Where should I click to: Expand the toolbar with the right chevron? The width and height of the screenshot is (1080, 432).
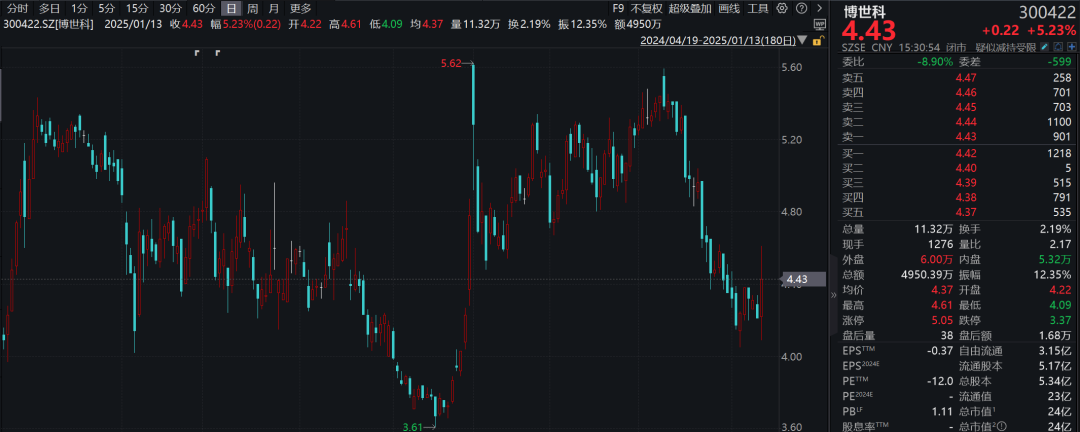818,8
